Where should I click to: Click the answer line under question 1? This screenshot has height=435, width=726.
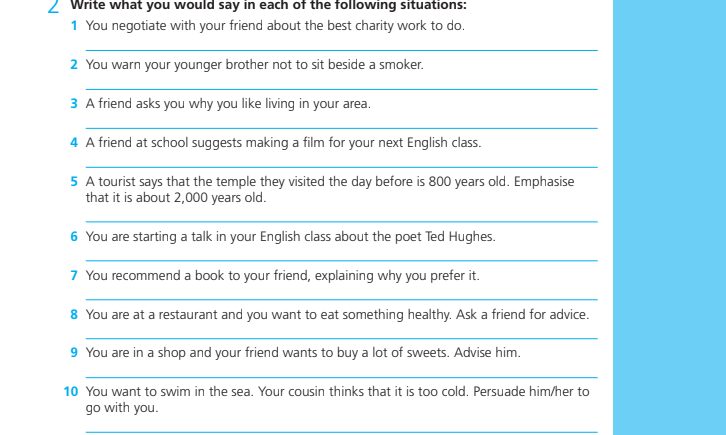click(340, 49)
